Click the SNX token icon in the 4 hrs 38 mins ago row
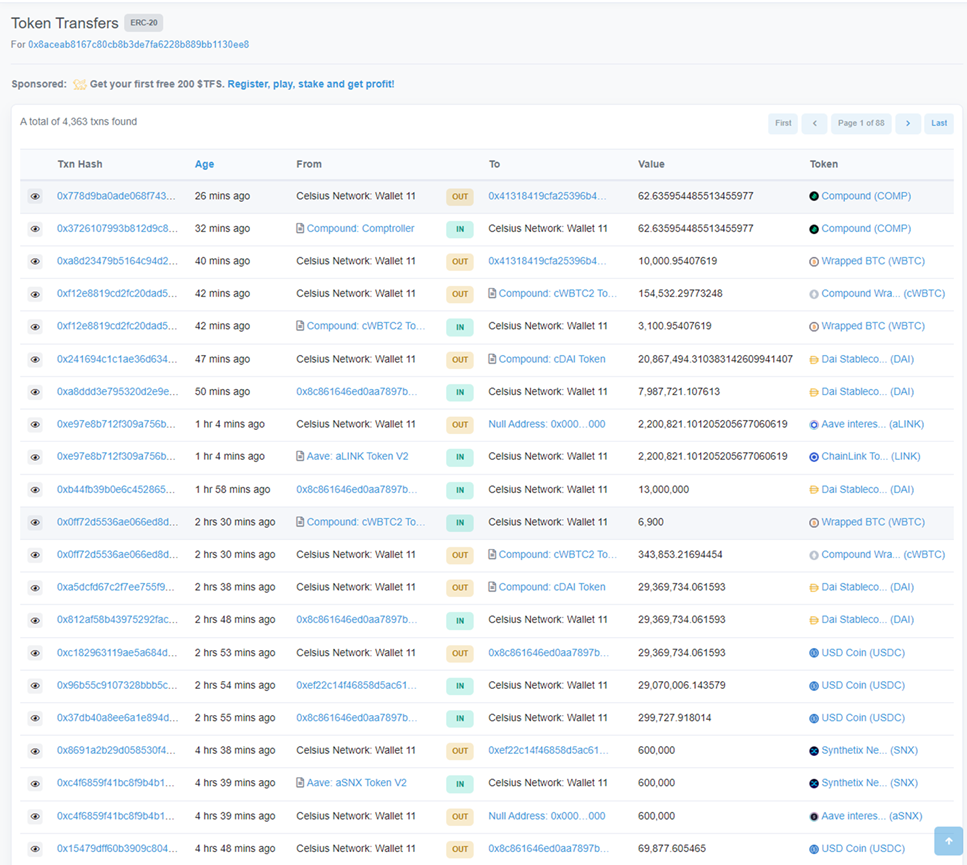 click(814, 751)
